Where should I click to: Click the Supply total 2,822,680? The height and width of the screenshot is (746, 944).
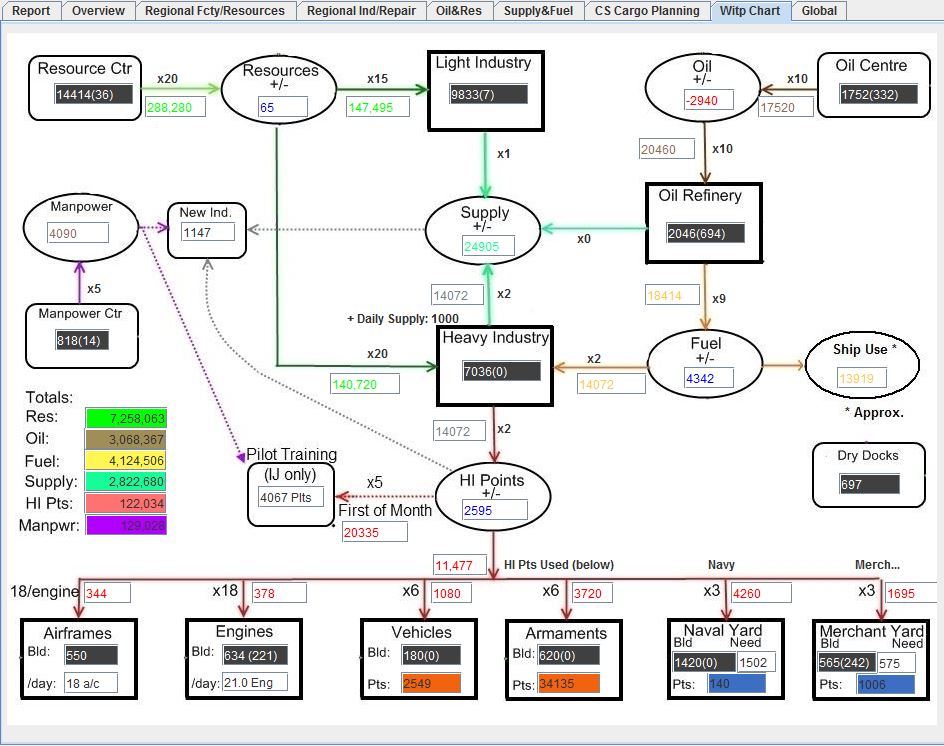(x=126, y=482)
